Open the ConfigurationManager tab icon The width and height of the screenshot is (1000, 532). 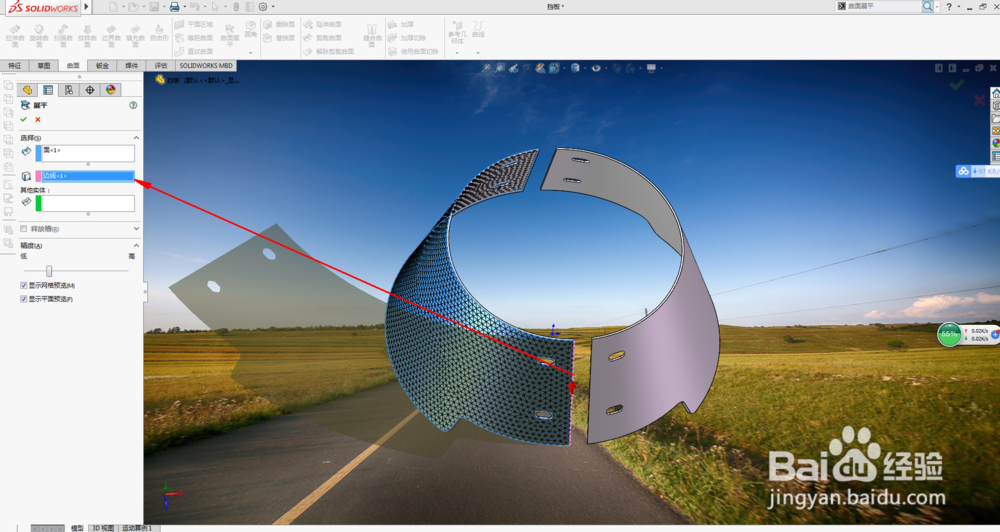[x=69, y=90]
